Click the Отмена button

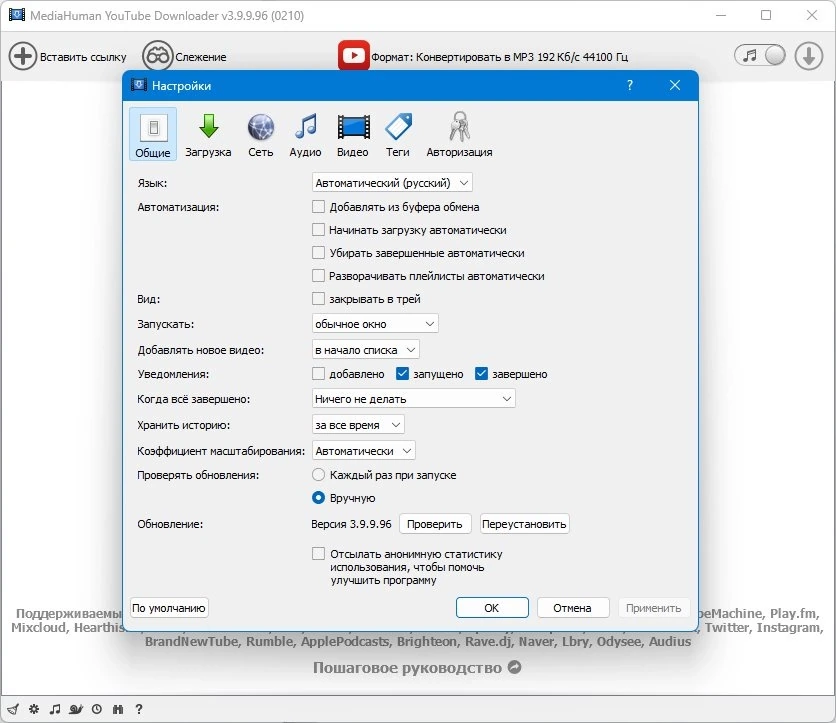pyautogui.click(x=573, y=608)
